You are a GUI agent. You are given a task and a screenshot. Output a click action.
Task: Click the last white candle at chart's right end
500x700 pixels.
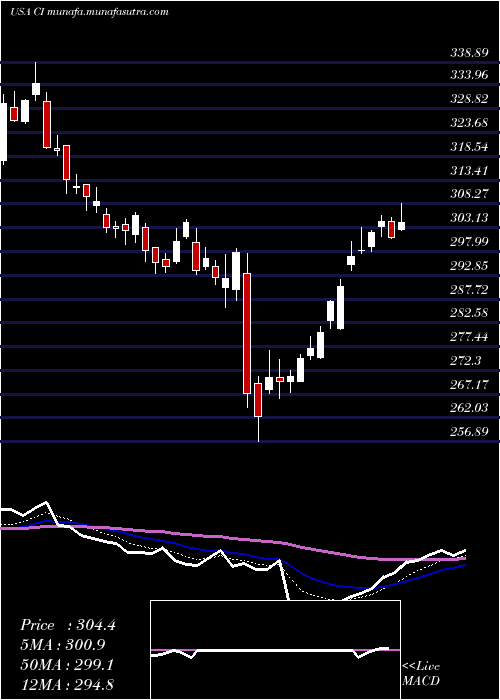[x=402, y=226]
